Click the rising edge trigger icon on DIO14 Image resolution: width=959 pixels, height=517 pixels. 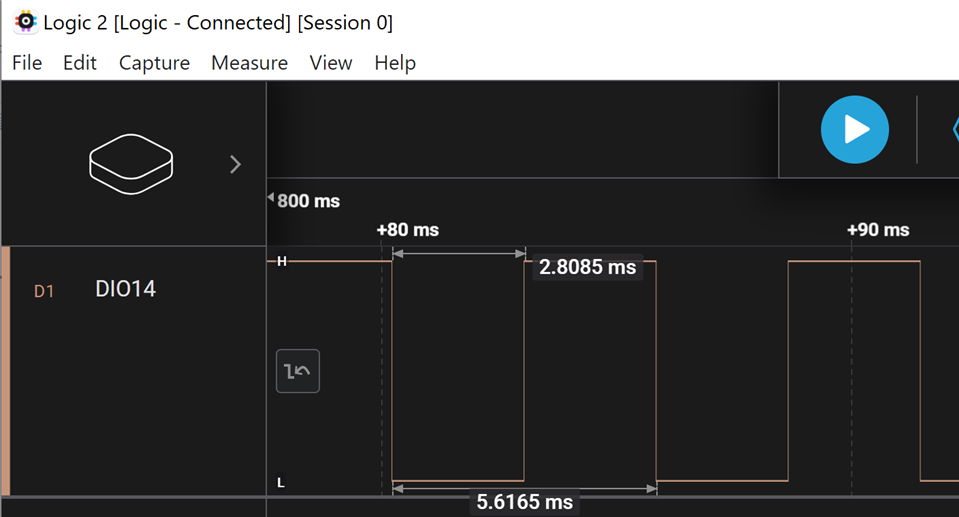tap(298, 371)
